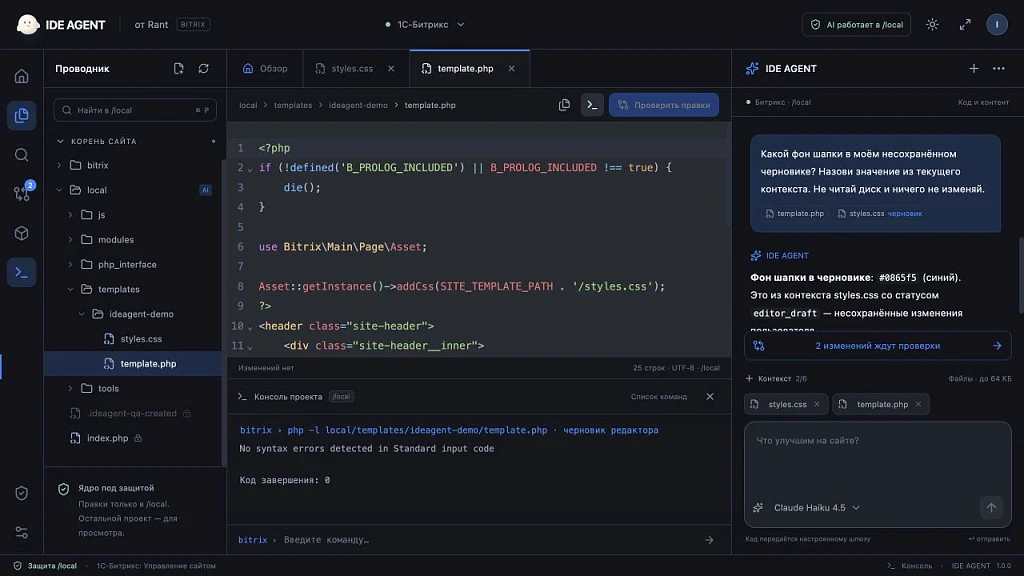Select .ideagent-qa-created in file tree
The height and width of the screenshot is (576, 1024).
pos(133,413)
